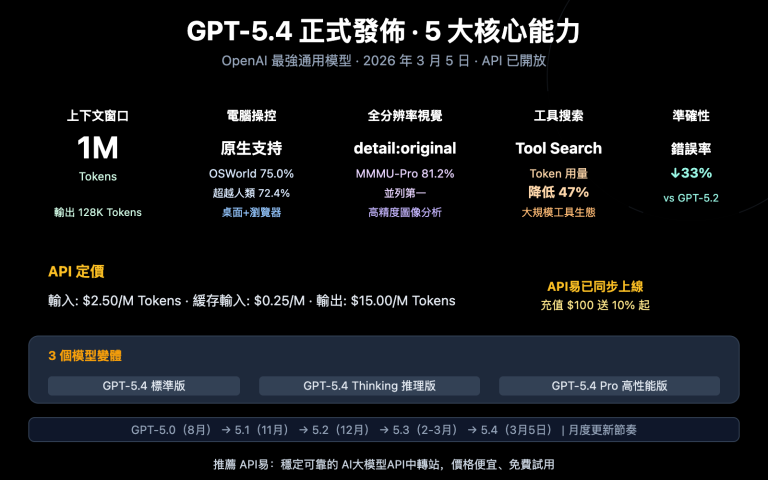
Task: Click the 電腦操控 heading
Action: click(251, 116)
